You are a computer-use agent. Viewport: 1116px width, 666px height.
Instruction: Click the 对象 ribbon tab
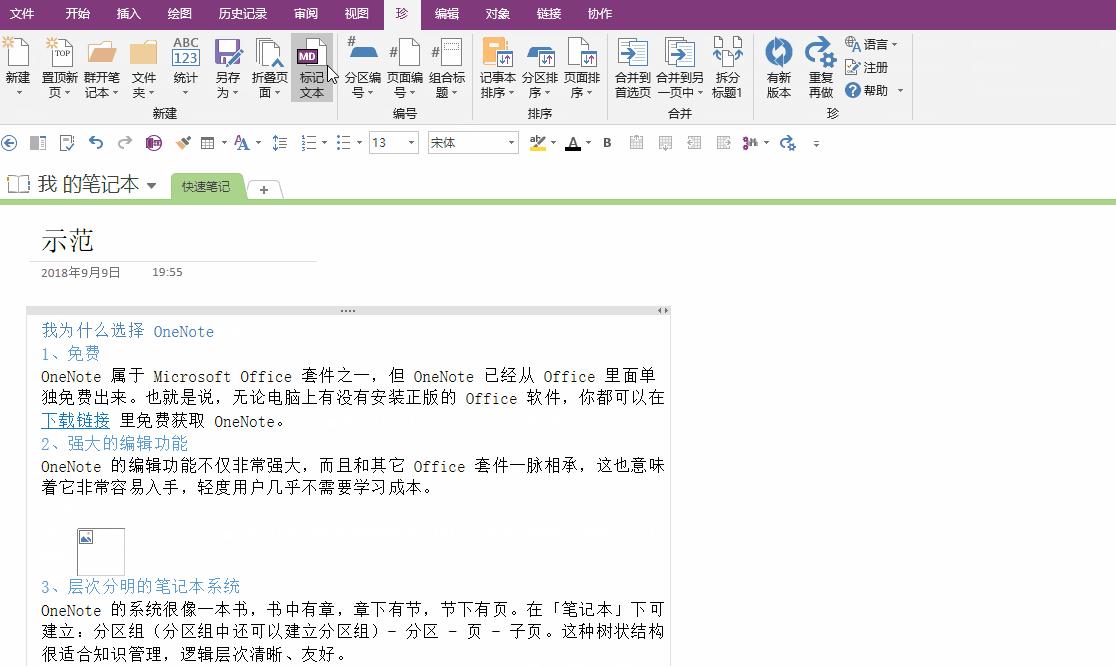click(x=498, y=14)
